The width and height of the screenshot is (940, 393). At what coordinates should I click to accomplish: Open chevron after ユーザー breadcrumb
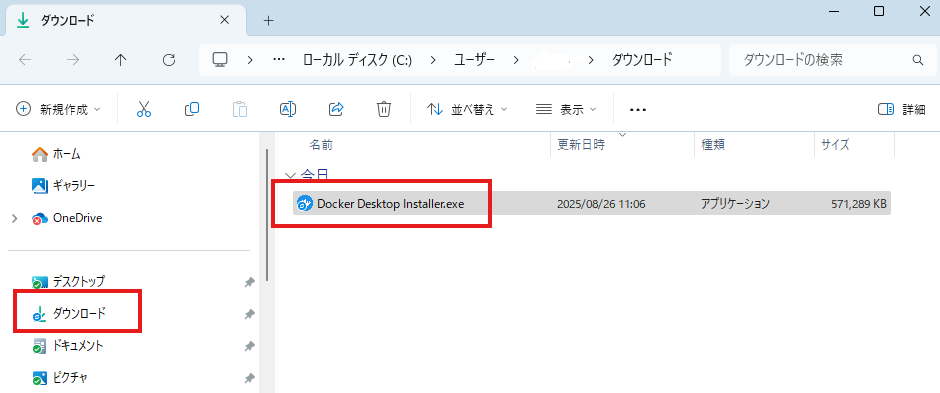(x=516, y=60)
